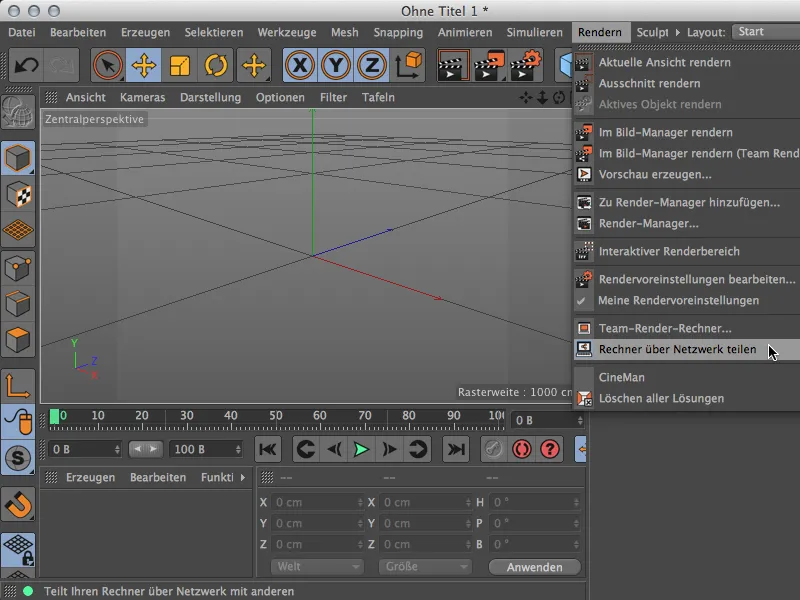Play animation forwards with green arrow

[x=361, y=449]
